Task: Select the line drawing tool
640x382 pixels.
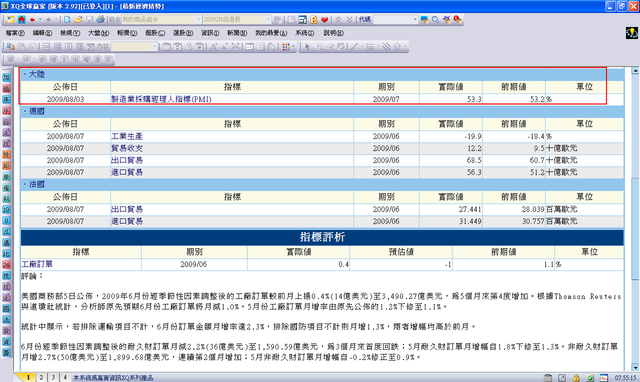Action: click(354, 47)
